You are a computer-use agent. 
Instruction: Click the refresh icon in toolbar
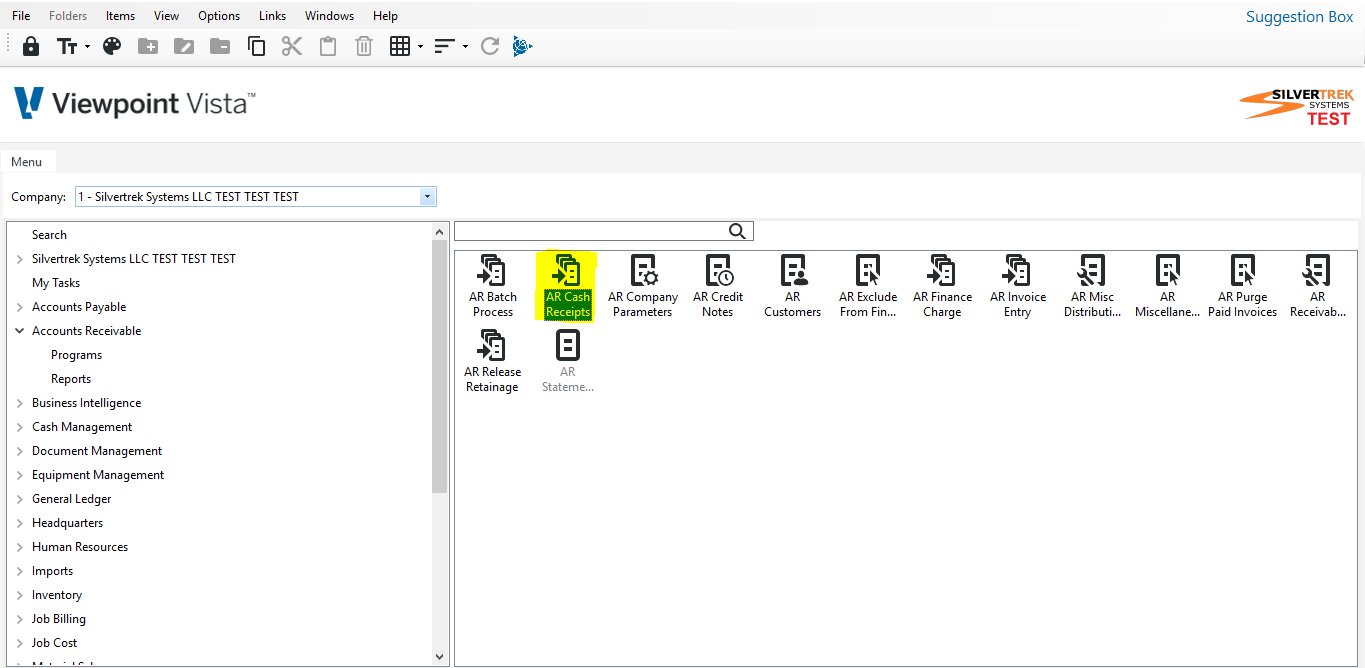pos(489,46)
